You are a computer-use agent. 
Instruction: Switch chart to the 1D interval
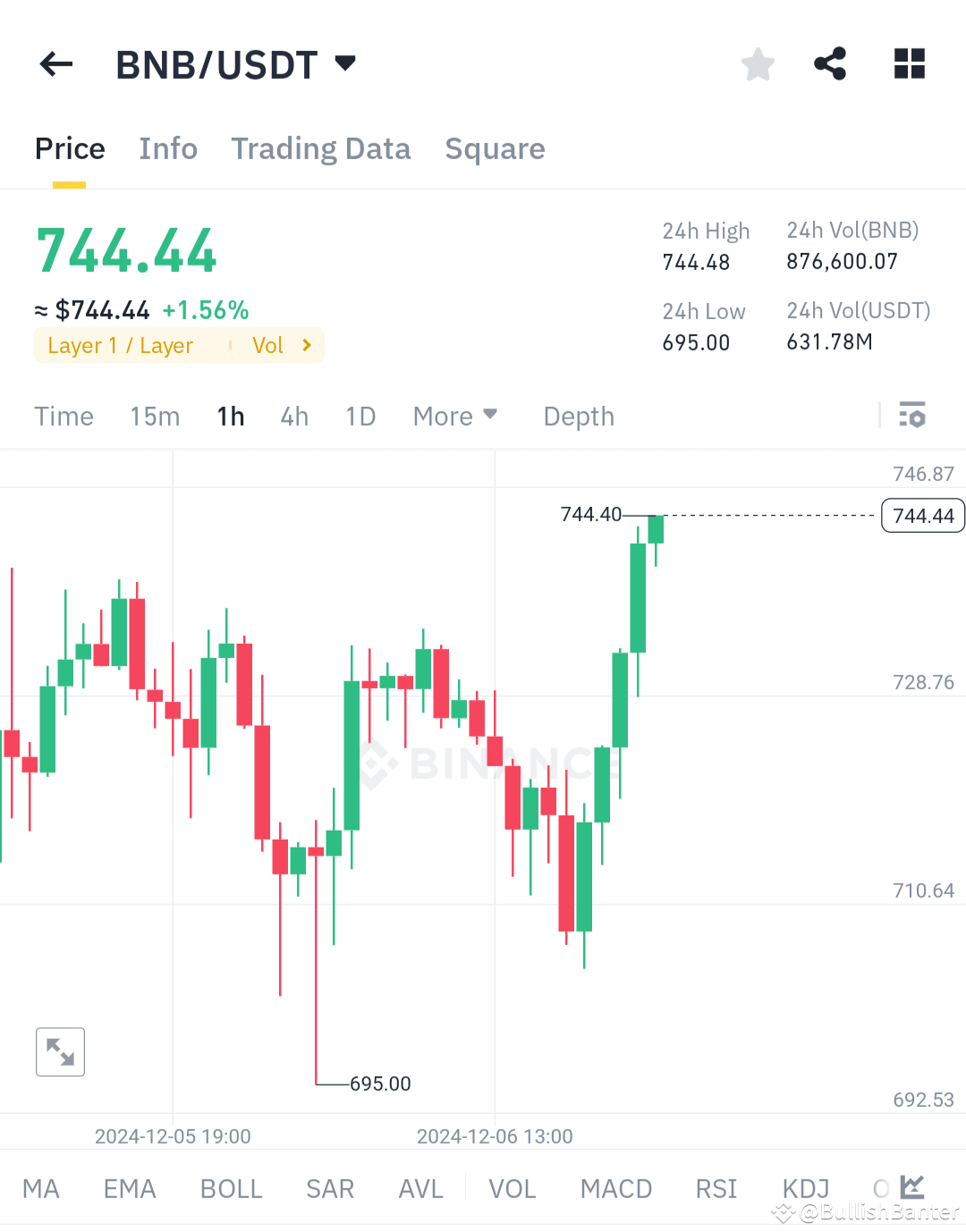360,416
